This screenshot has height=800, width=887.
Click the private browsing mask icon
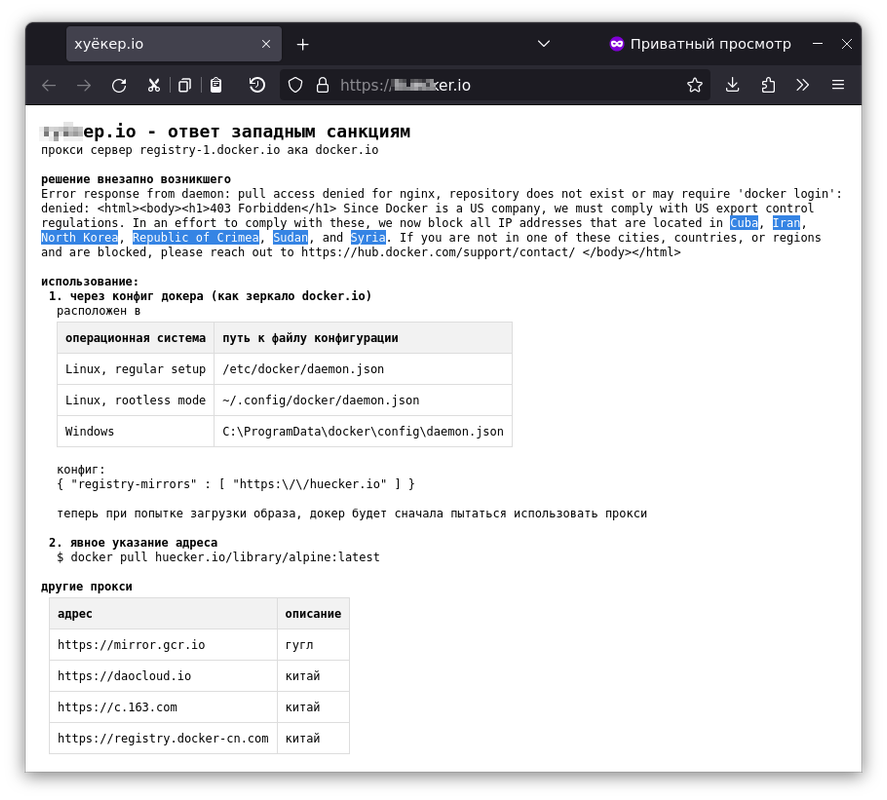[x=617, y=44]
